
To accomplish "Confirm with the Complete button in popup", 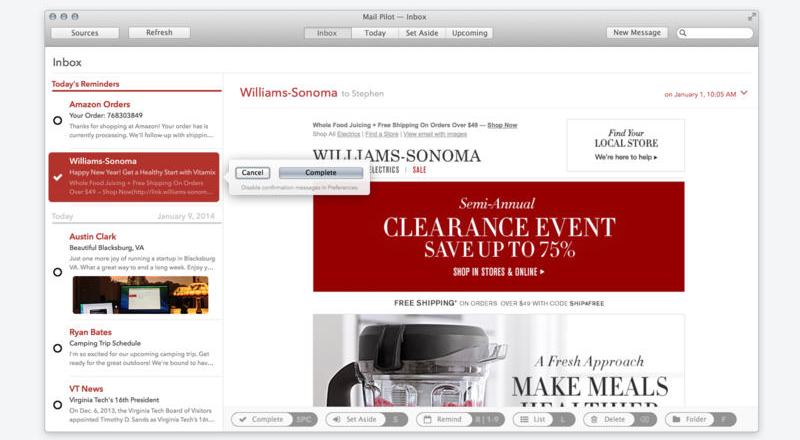I will (321, 173).
